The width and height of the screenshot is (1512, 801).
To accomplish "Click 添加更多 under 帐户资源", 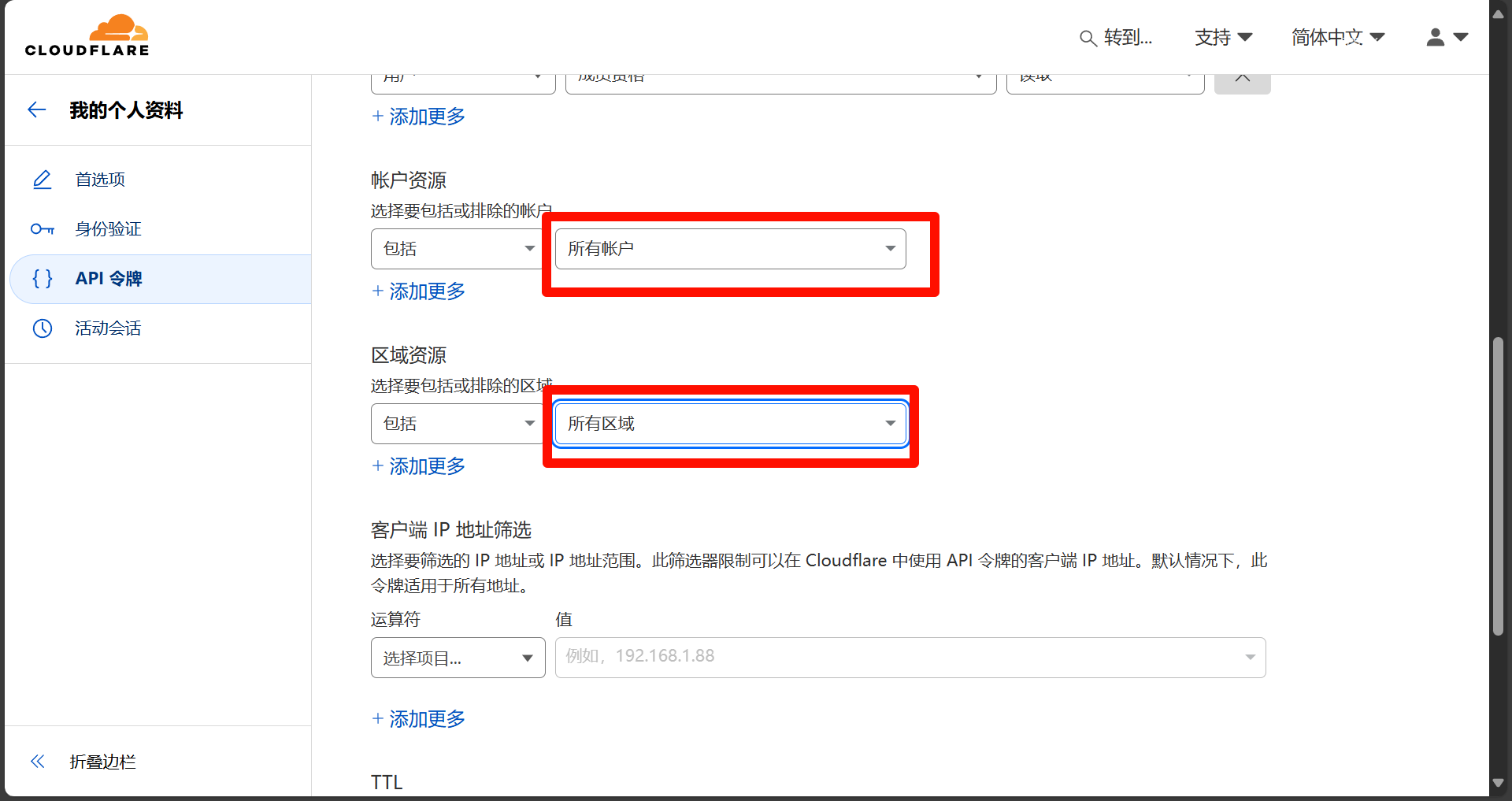I will pos(419,291).
